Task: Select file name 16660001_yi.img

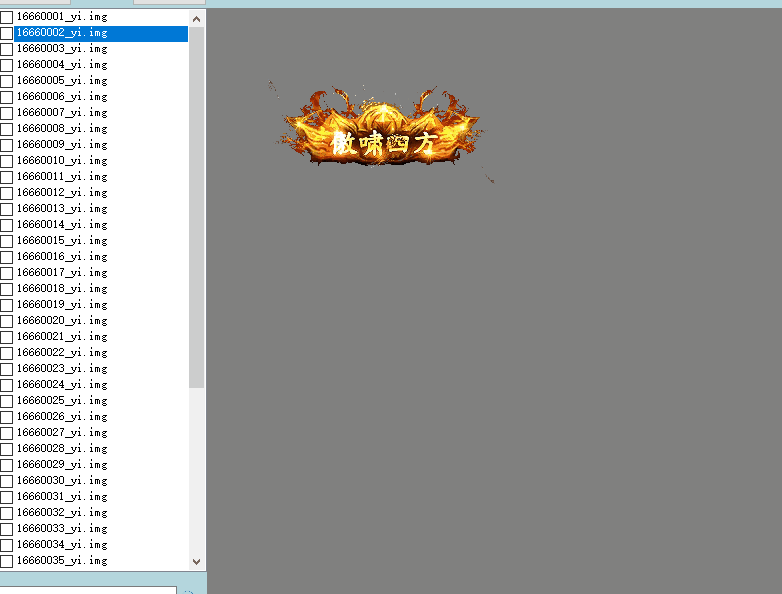Action: [x=62, y=17]
